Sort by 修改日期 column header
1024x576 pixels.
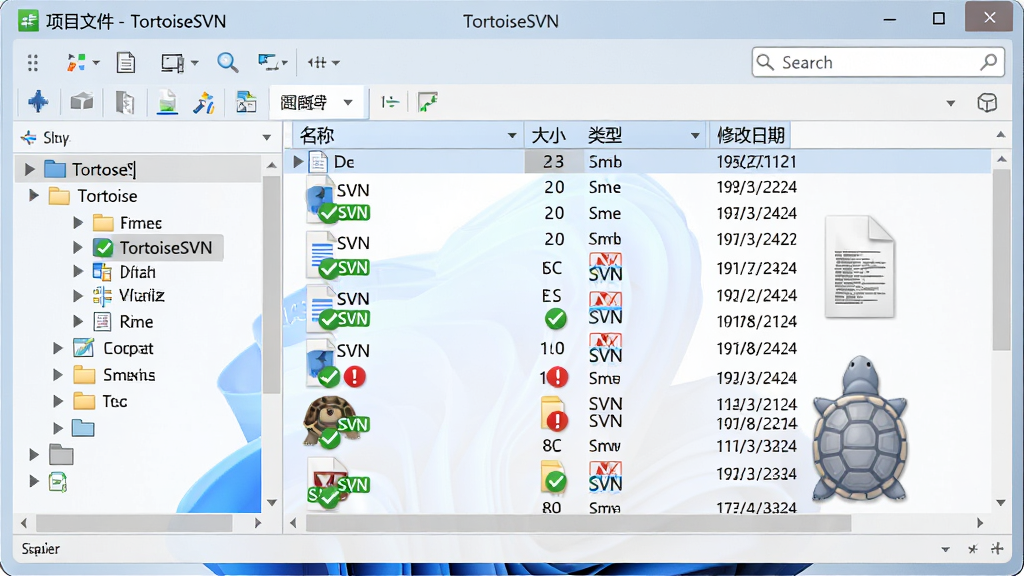[750, 135]
